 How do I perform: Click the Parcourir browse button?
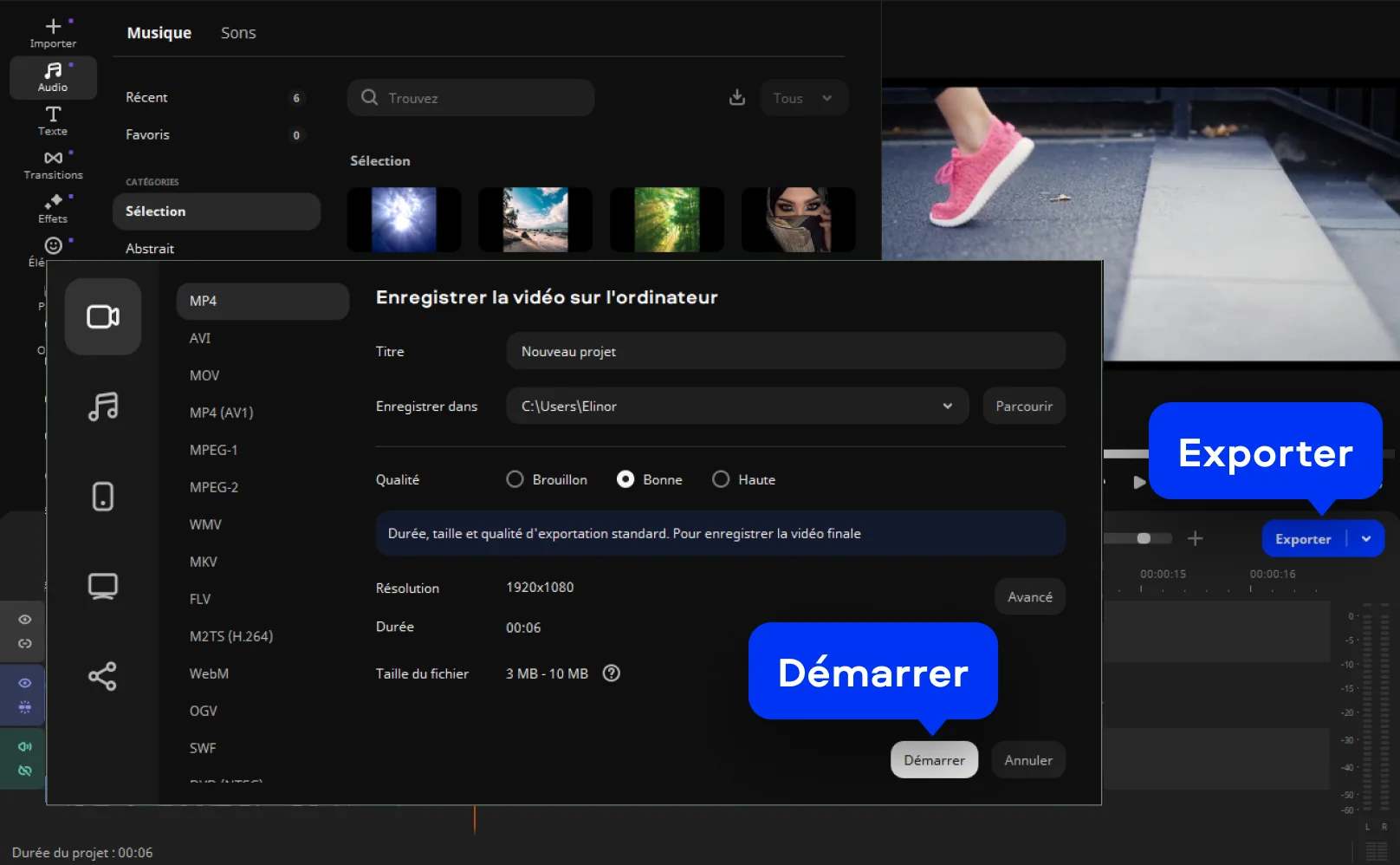pyautogui.click(x=1024, y=406)
